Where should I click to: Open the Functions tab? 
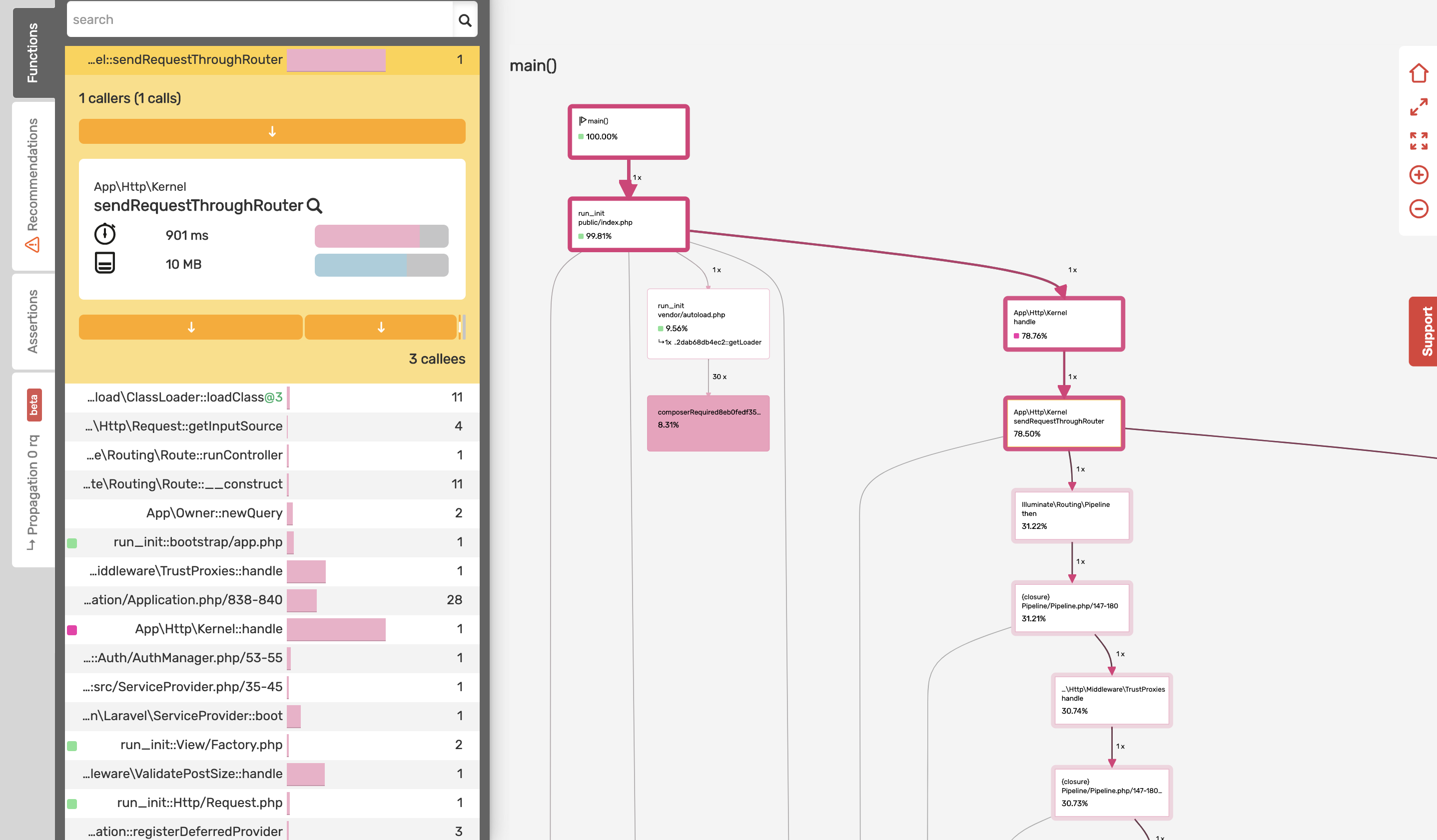click(33, 52)
